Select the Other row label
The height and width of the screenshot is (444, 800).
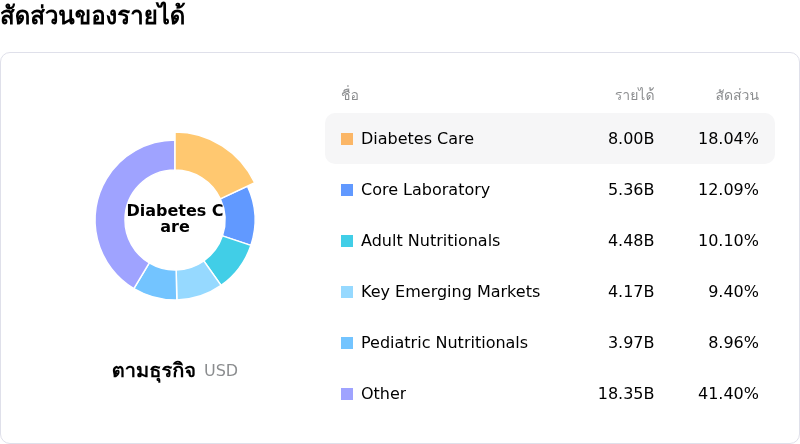(383, 394)
